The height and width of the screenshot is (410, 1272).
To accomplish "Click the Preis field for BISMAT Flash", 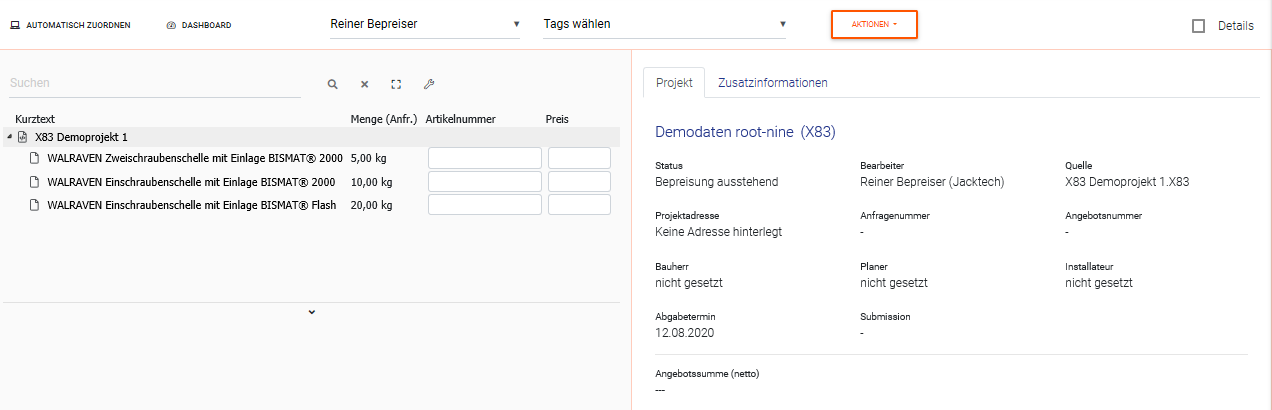I will coord(579,205).
